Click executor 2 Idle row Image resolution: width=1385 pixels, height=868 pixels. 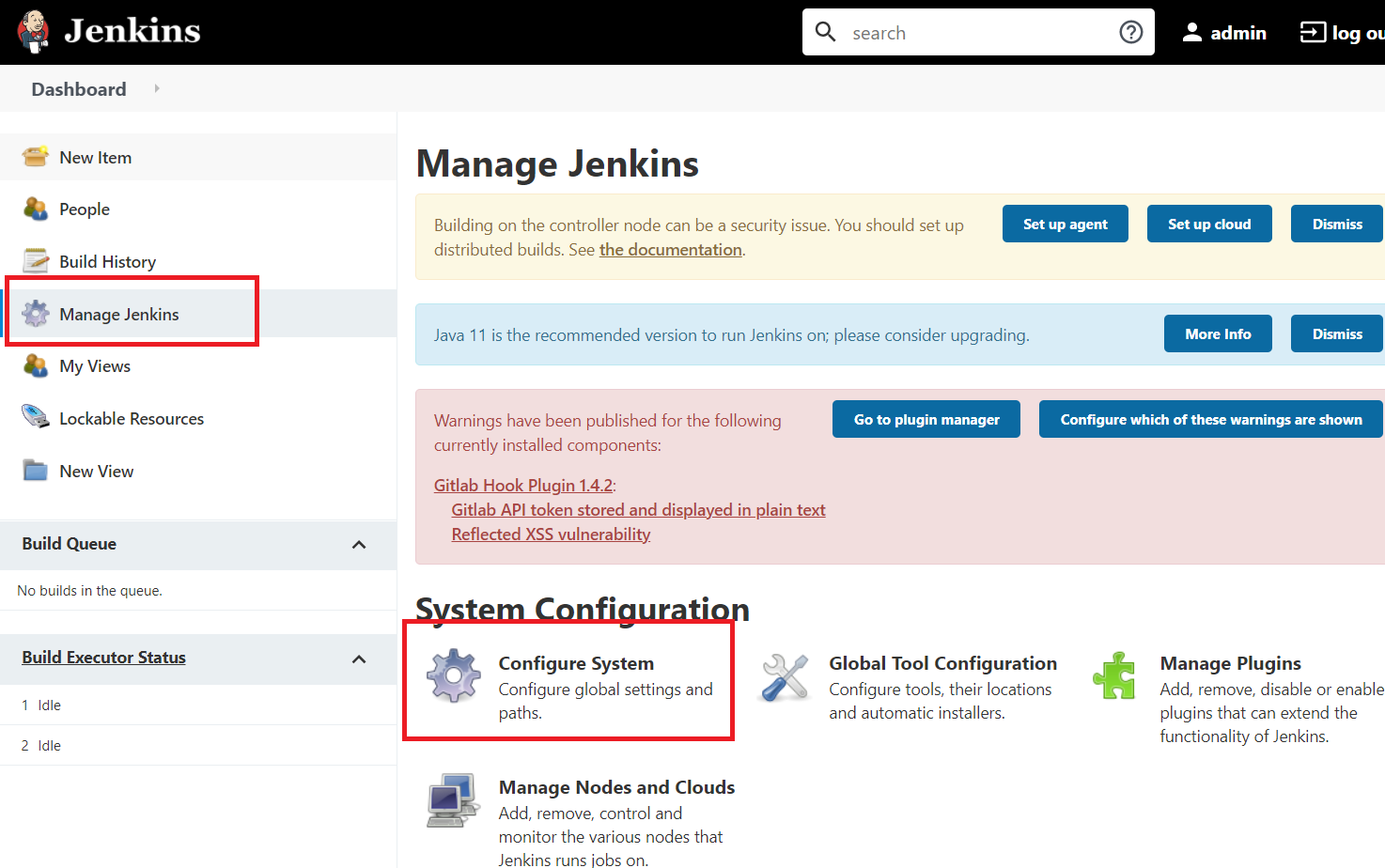click(x=197, y=746)
